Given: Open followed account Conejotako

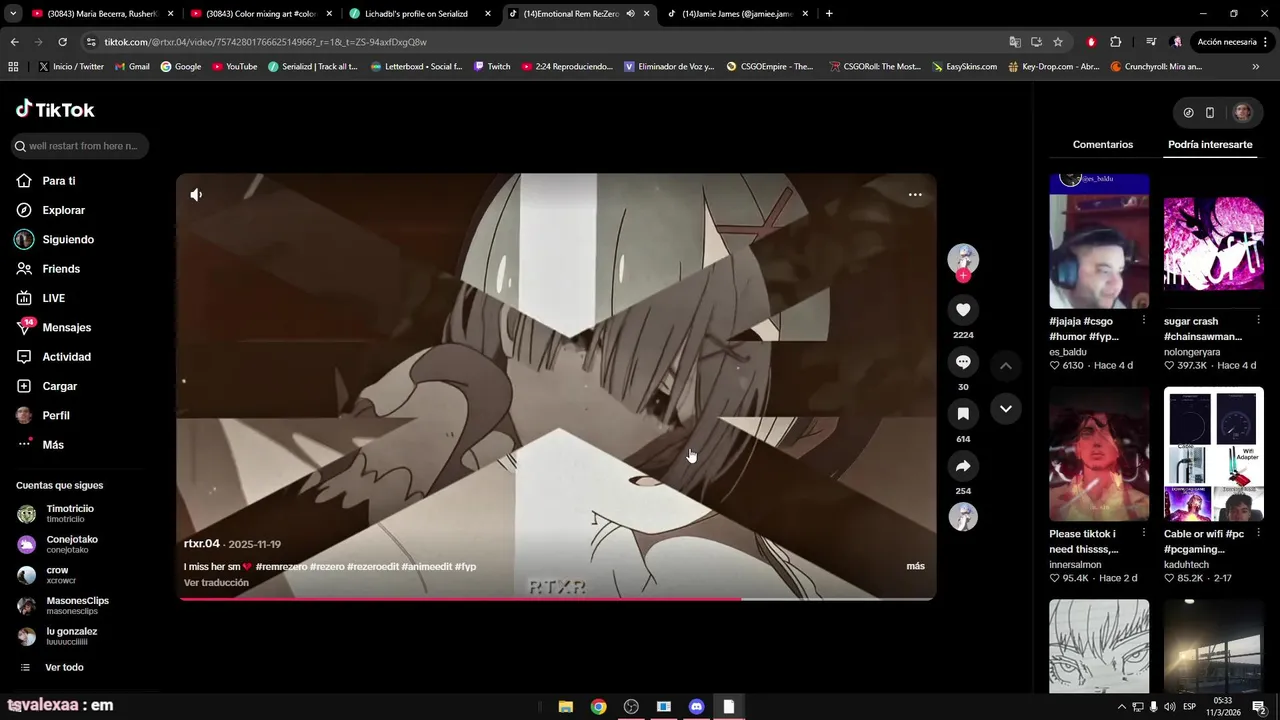Looking at the screenshot, I should tap(70, 544).
